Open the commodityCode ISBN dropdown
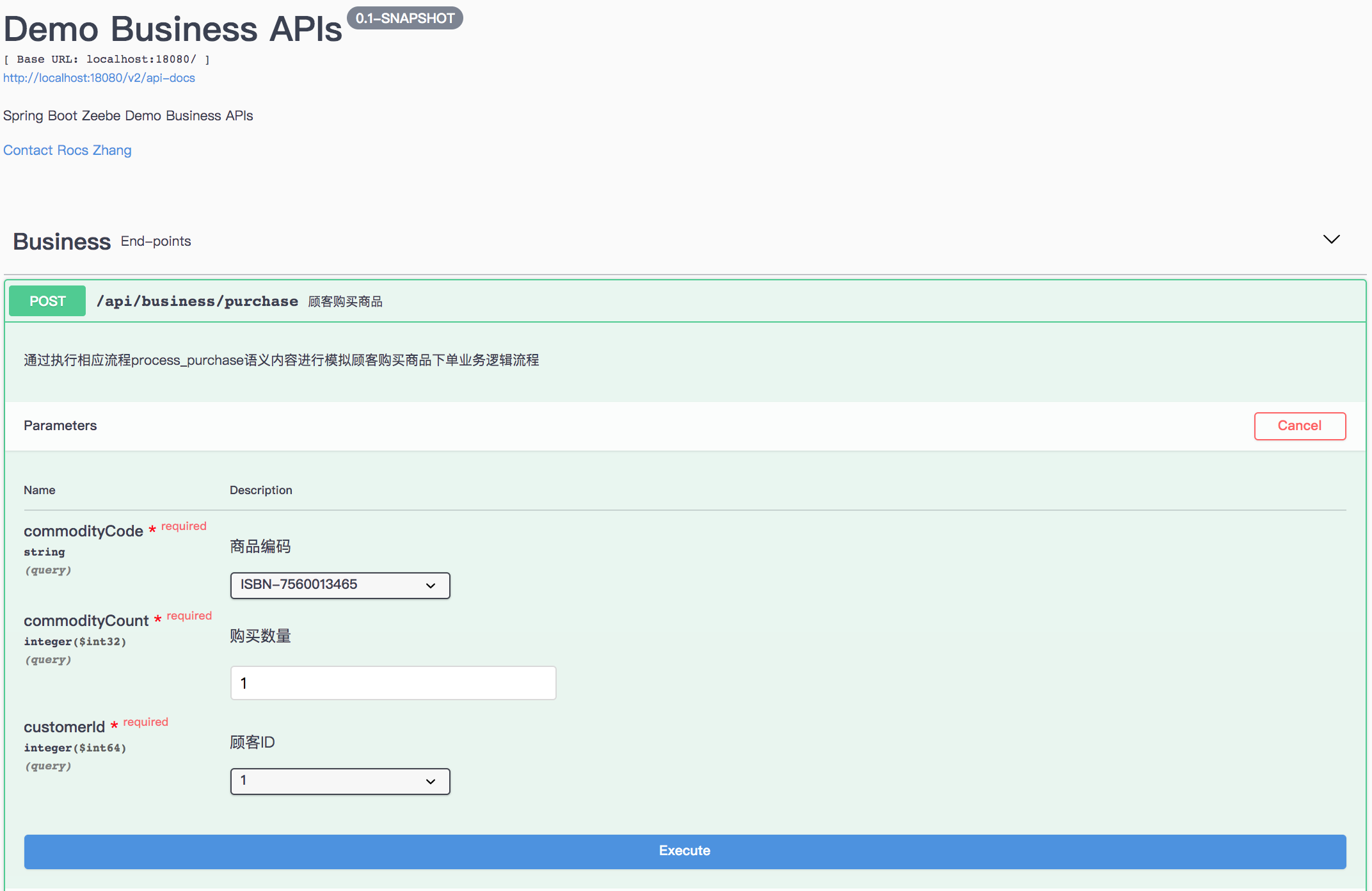Image resolution: width=1372 pixels, height=891 pixels. [x=340, y=585]
